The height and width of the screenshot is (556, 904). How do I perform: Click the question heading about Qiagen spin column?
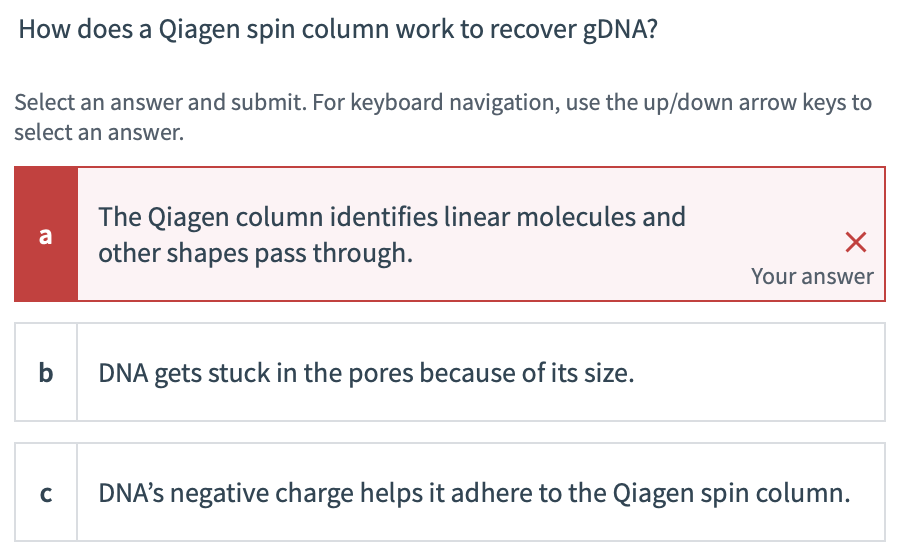click(x=338, y=29)
